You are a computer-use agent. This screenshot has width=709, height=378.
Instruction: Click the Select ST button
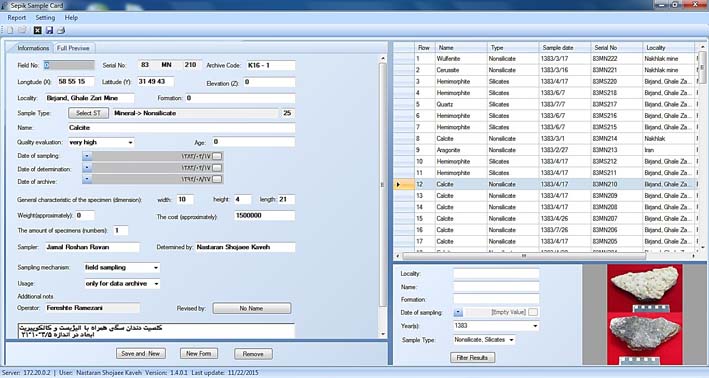click(x=89, y=113)
